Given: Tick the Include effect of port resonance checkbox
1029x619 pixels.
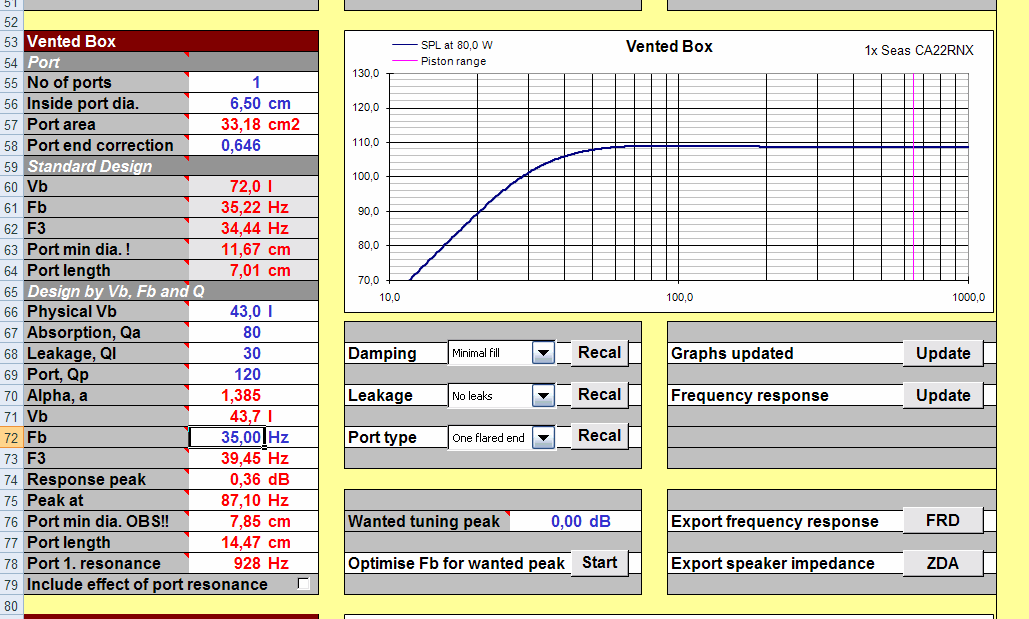Looking at the screenshot, I should (x=304, y=584).
